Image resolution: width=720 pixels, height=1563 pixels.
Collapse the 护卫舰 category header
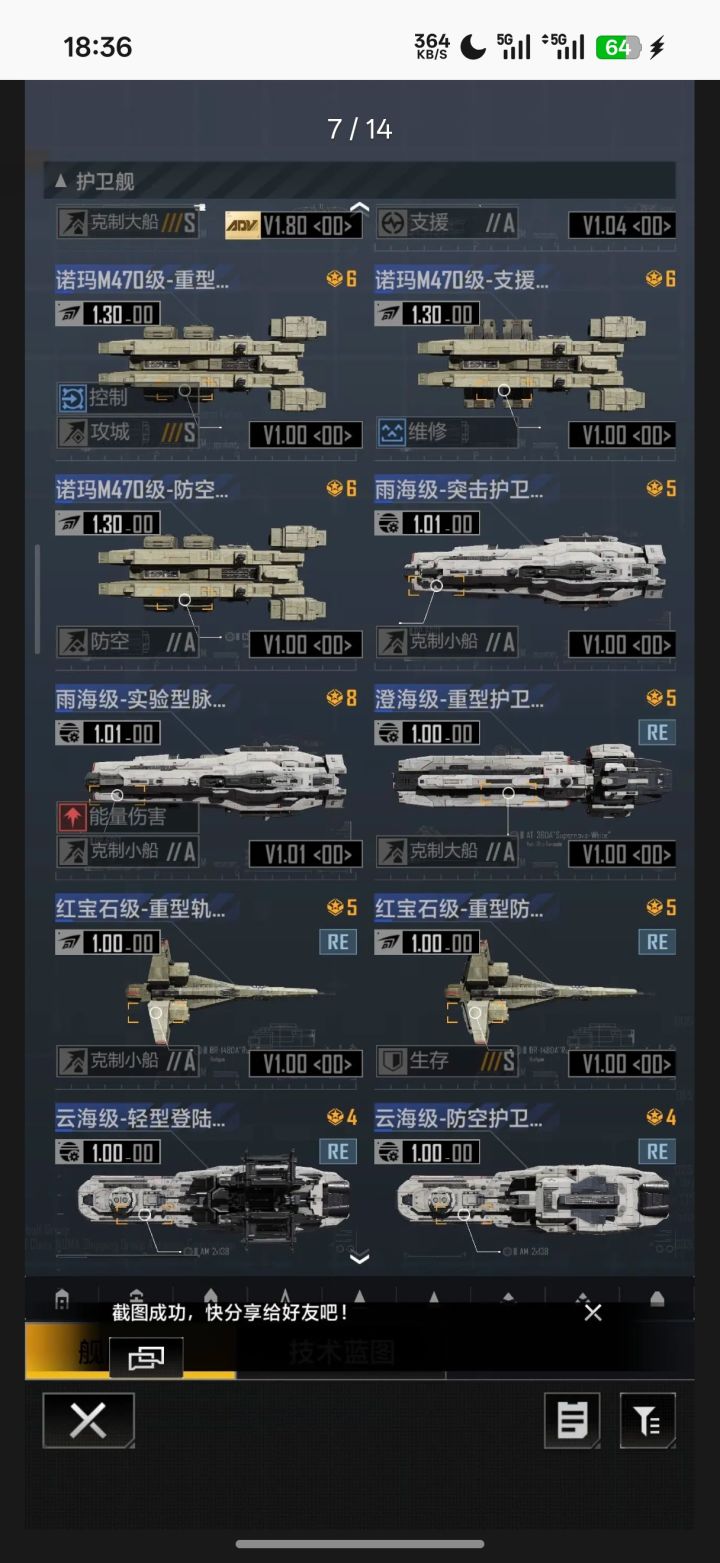pos(359,181)
